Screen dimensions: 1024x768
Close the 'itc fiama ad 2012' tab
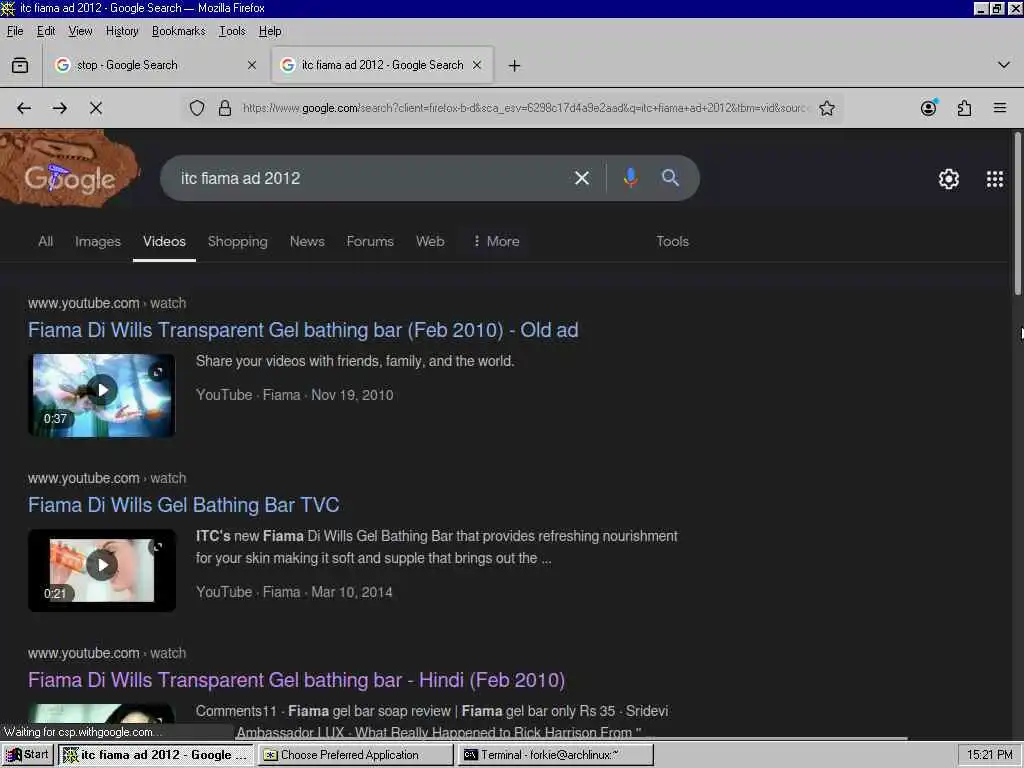point(477,65)
